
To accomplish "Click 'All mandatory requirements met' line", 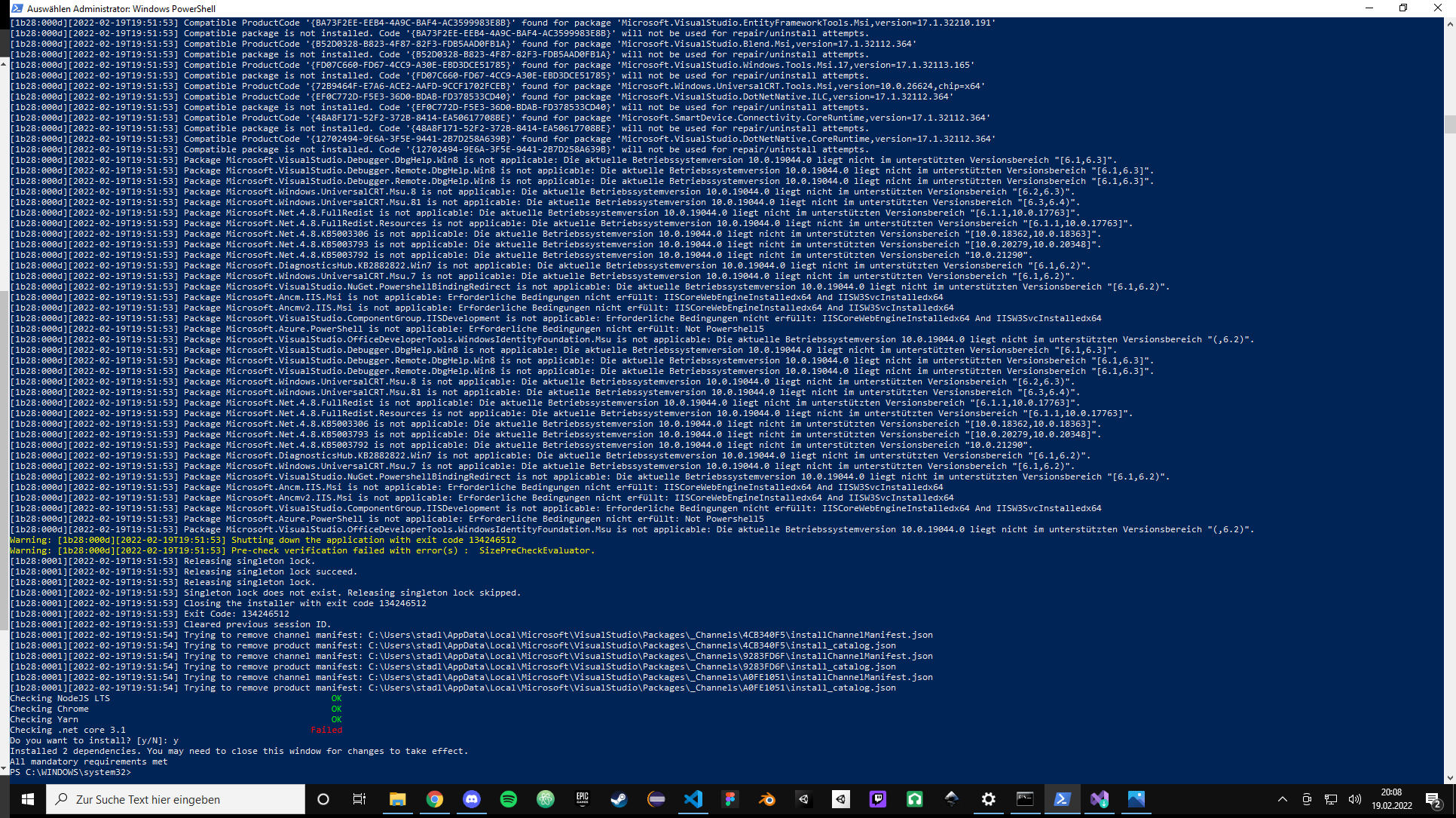I will (x=88, y=761).
